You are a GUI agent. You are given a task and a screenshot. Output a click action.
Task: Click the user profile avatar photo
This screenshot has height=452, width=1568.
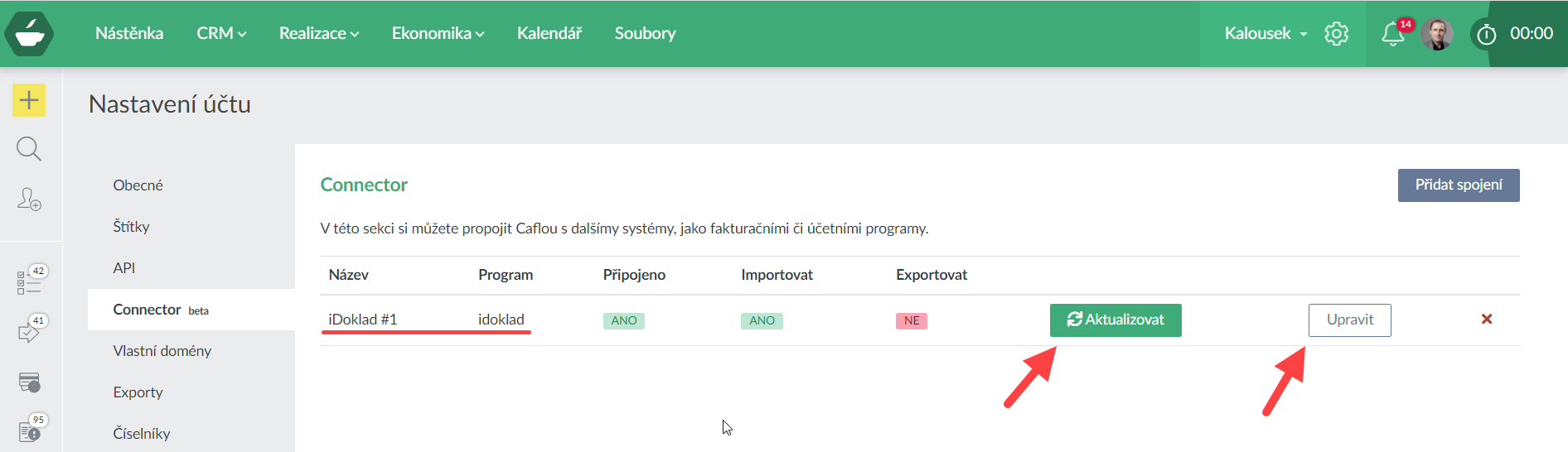coord(1437,34)
